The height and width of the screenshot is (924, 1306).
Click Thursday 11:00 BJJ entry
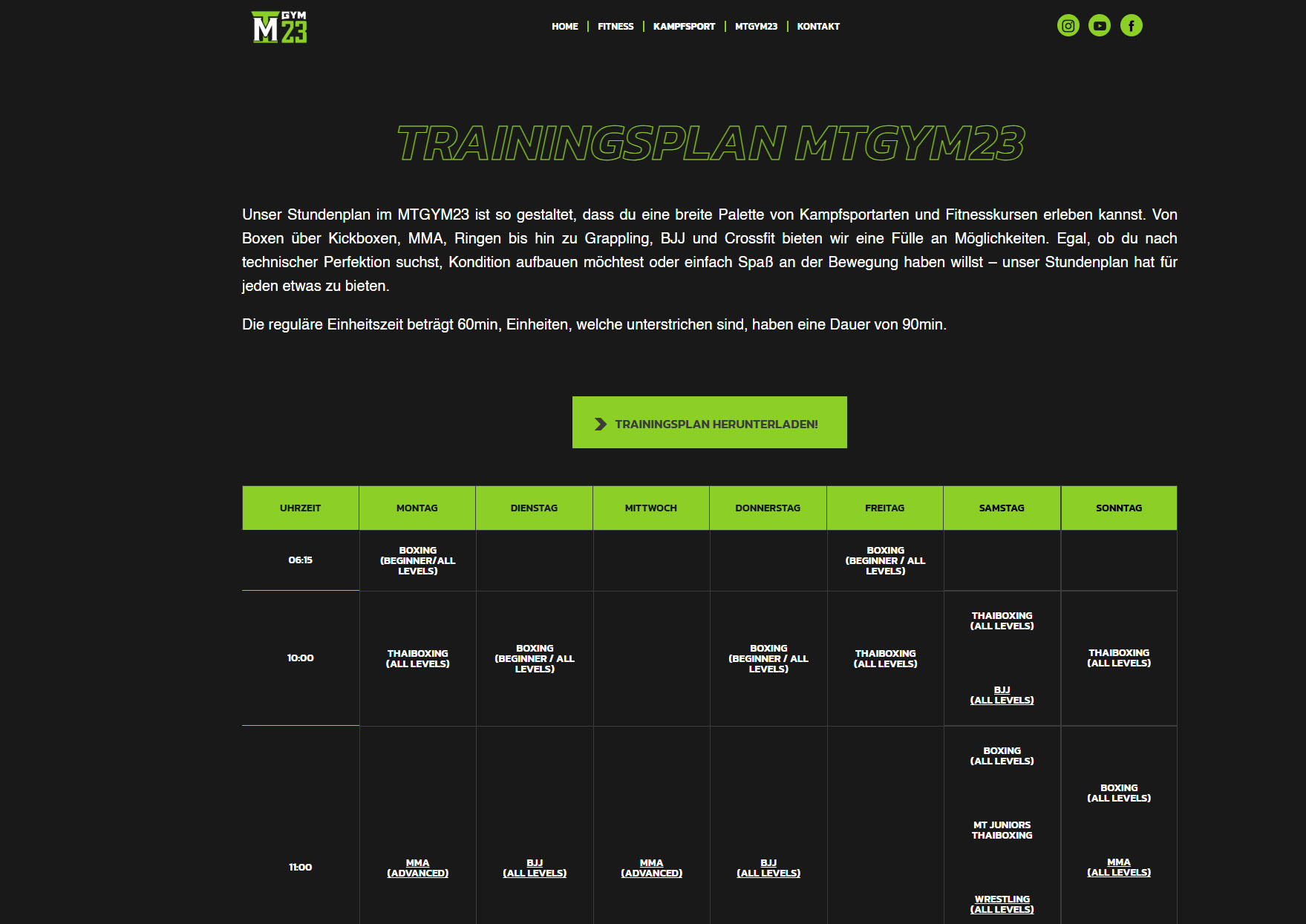tap(768, 868)
